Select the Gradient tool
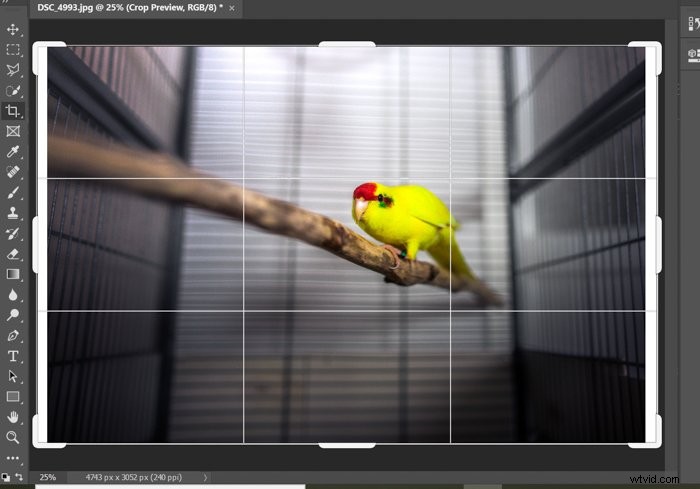 point(12,274)
